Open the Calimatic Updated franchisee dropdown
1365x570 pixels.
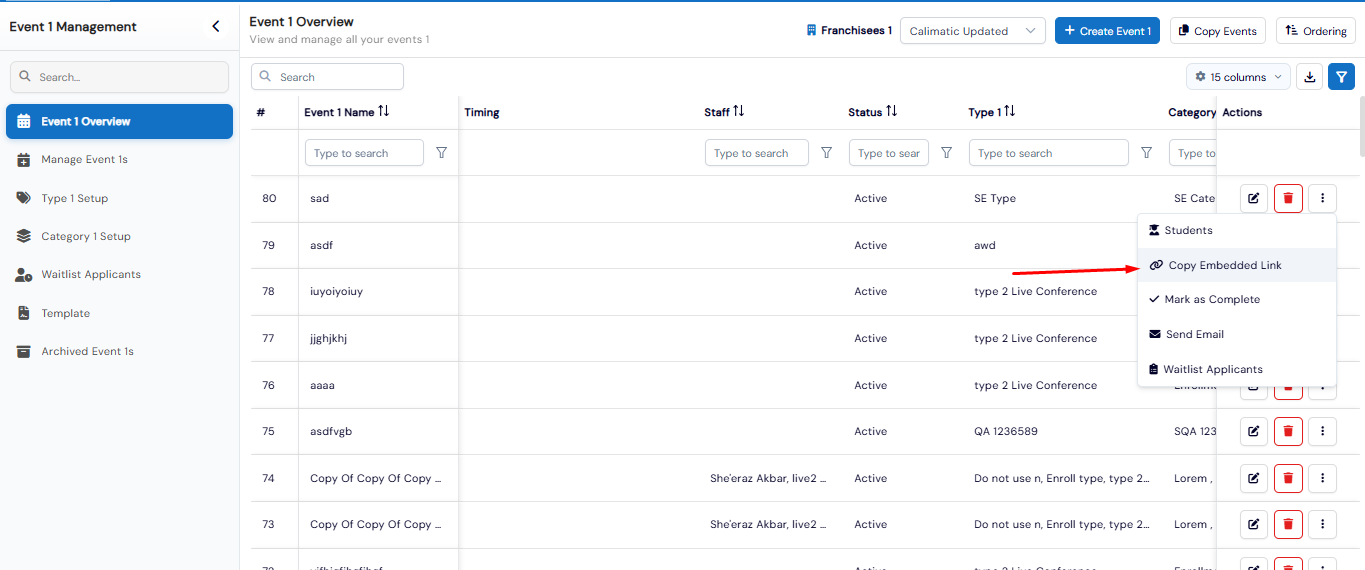click(972, 31)
